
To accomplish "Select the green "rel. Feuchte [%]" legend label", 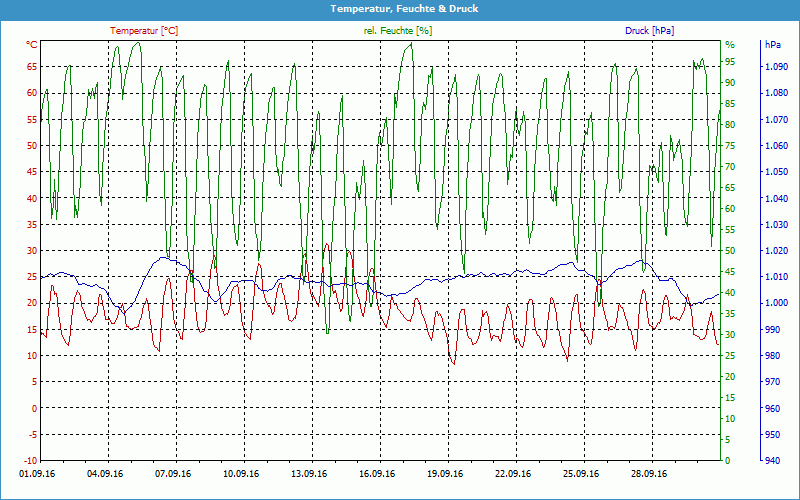I will [x=397, y=31].
